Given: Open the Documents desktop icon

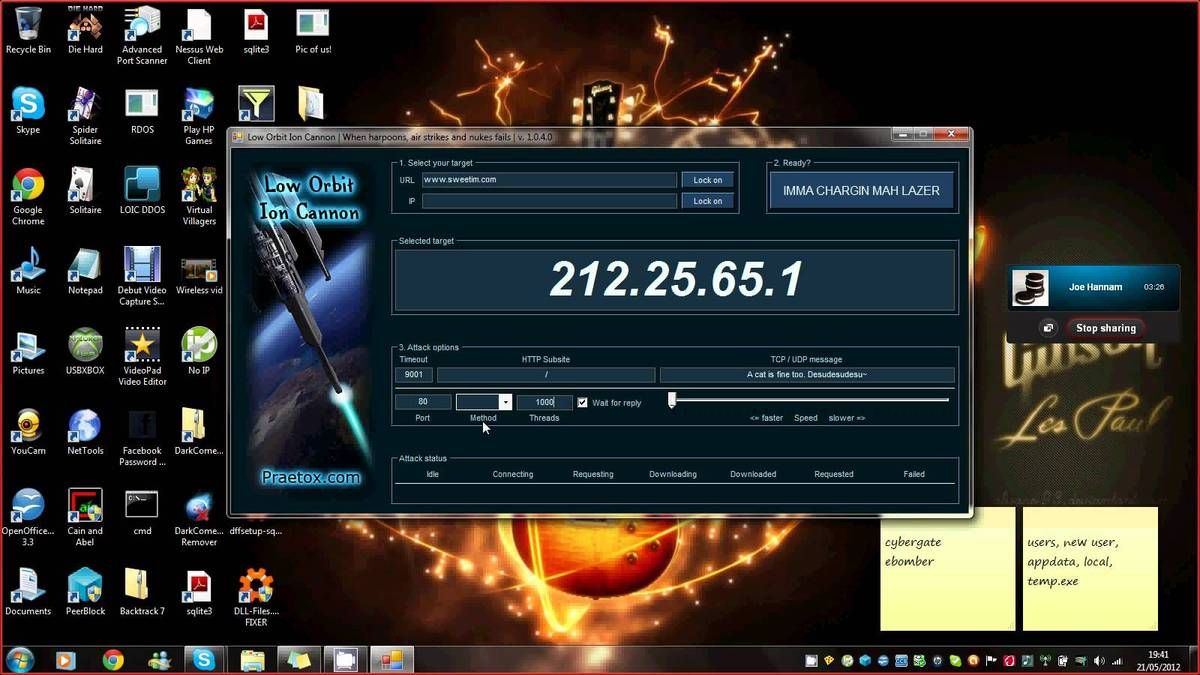Looking at the screenshot, I should [28, 591].
